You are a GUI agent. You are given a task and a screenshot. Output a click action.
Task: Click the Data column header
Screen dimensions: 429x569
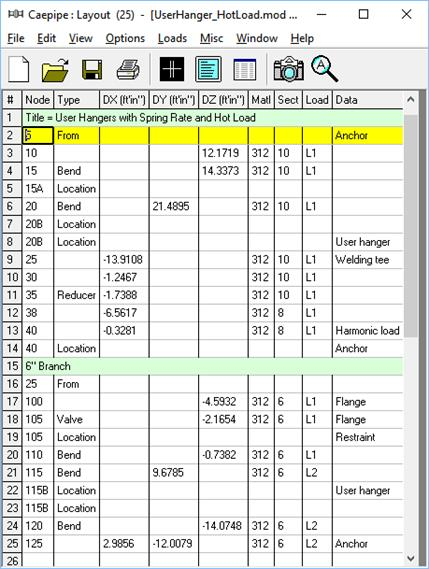367,100
